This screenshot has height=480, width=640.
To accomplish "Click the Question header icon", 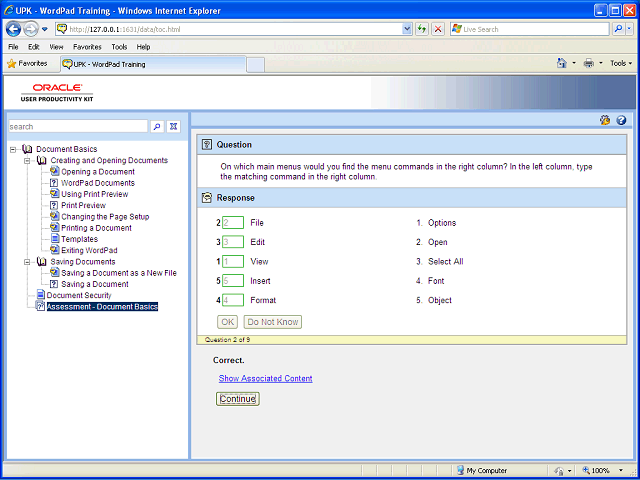I will click(x=207, y=144).
